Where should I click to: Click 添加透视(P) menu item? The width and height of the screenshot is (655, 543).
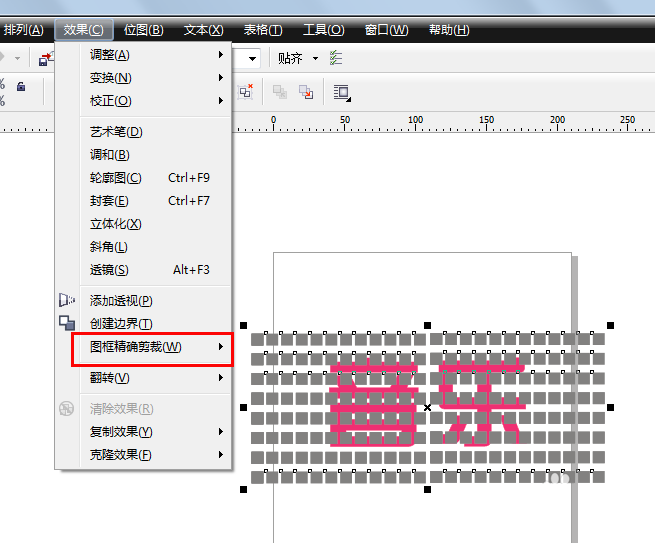pos(155,301)
